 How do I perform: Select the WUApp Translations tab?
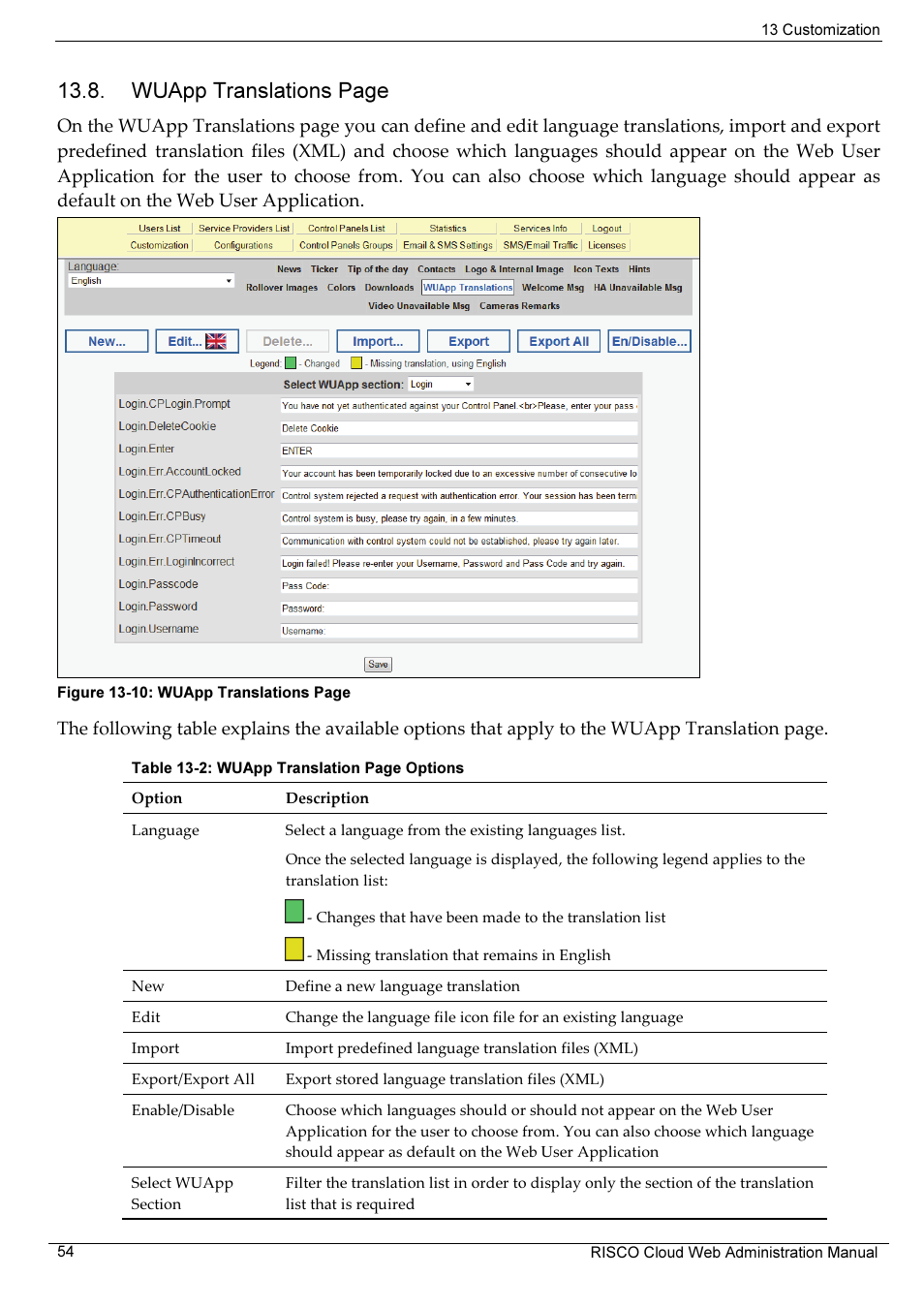coord(468,288)
